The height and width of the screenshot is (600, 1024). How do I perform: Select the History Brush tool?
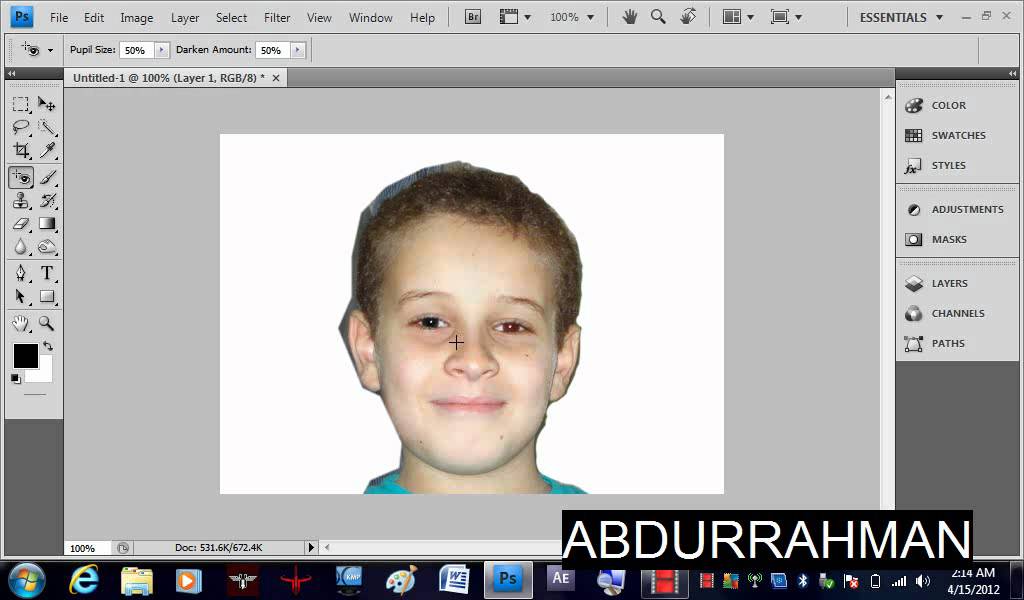(x=46, y=200)
